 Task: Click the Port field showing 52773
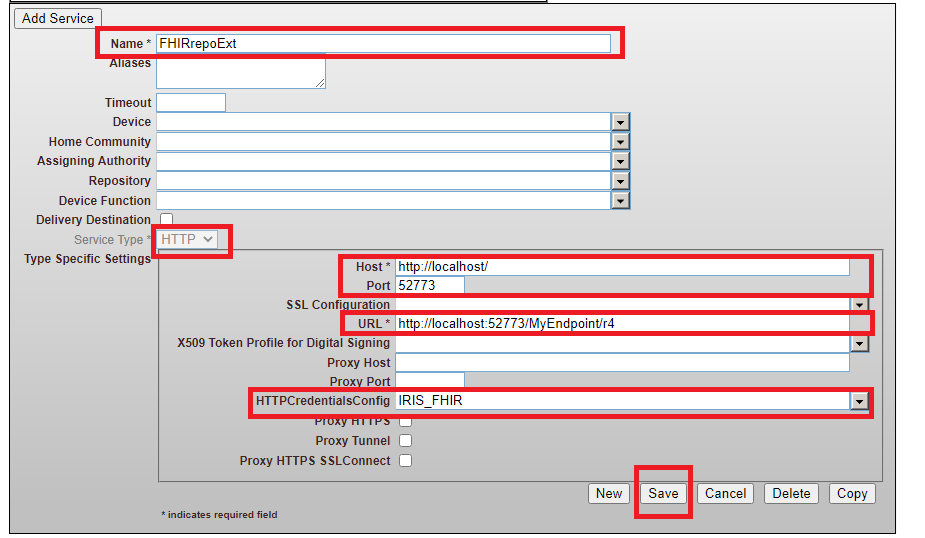[430, 285]
